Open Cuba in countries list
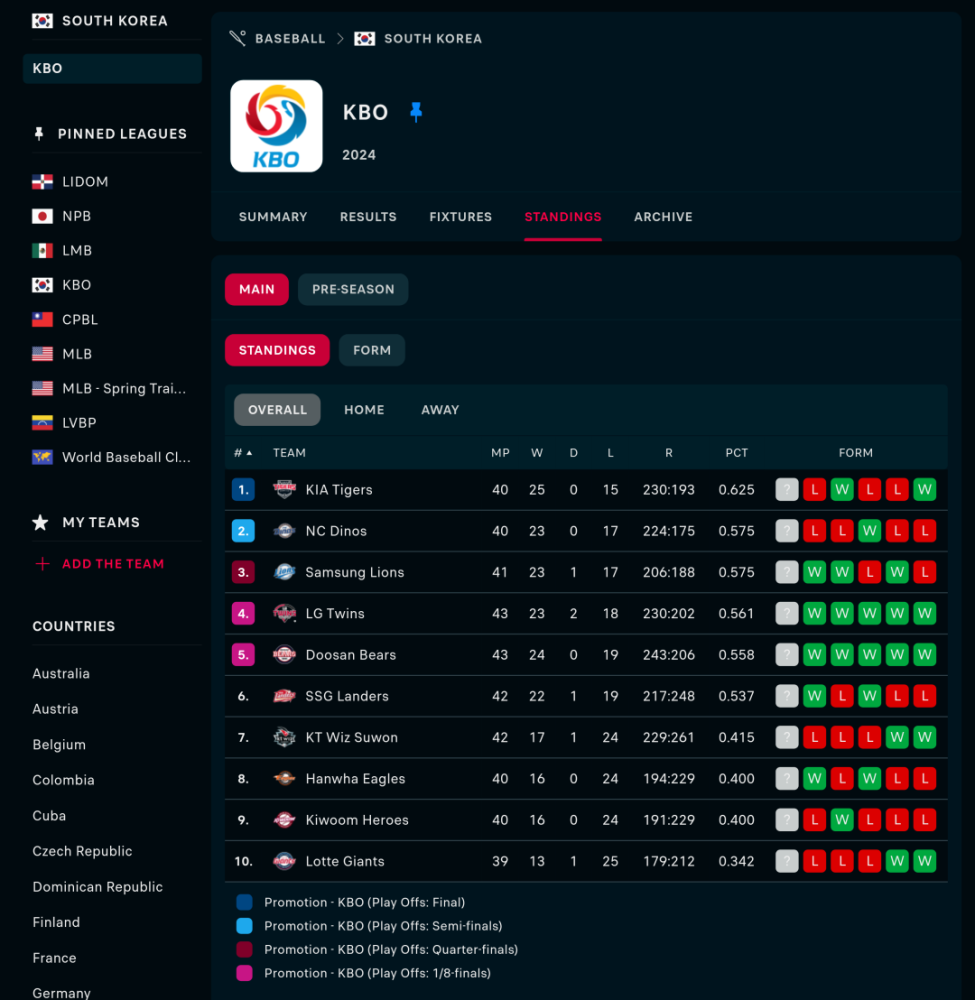975x1000 pixels. [49, 816]
